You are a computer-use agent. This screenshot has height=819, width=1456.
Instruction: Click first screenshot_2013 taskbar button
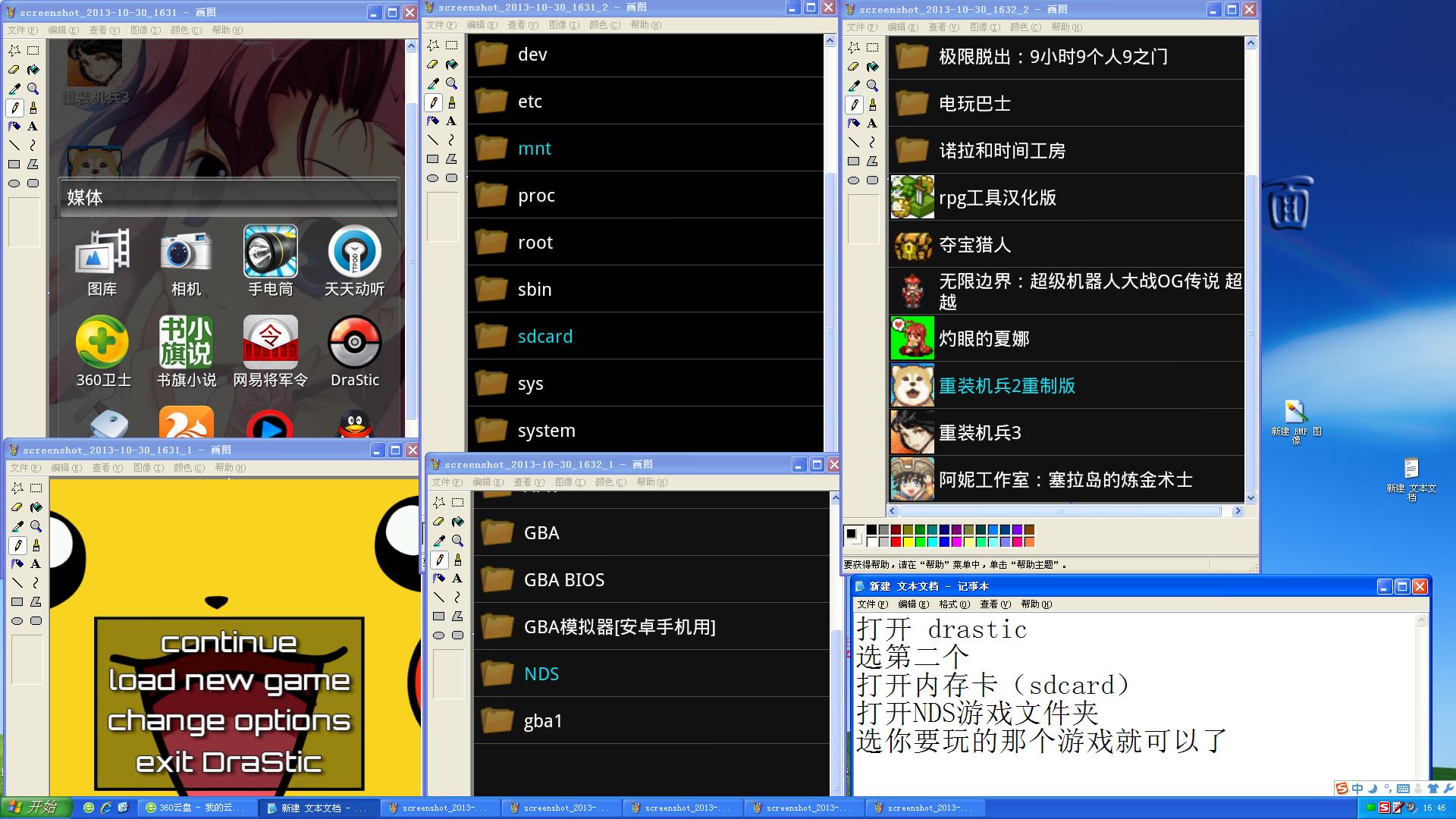440,808
